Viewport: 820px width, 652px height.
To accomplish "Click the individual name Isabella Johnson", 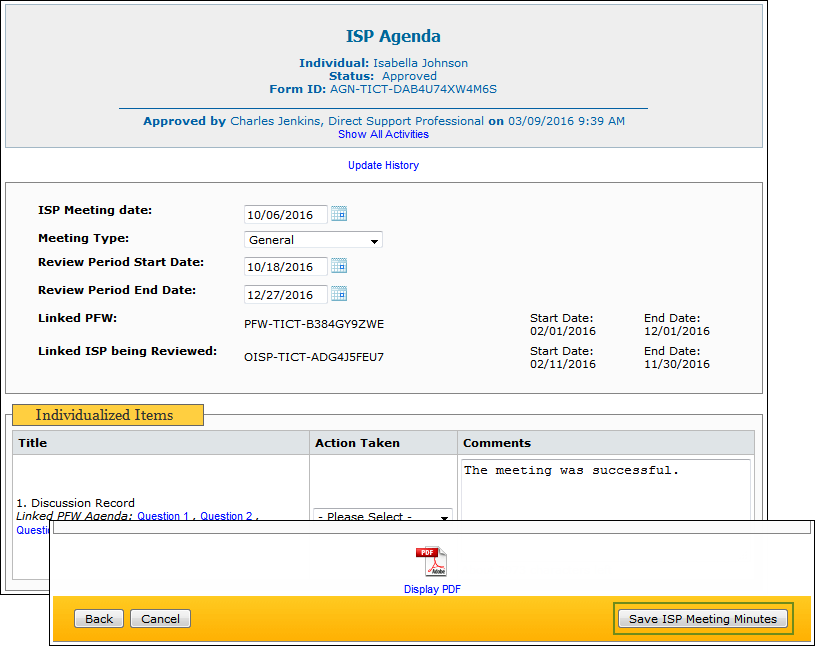I will pos(420,63).
